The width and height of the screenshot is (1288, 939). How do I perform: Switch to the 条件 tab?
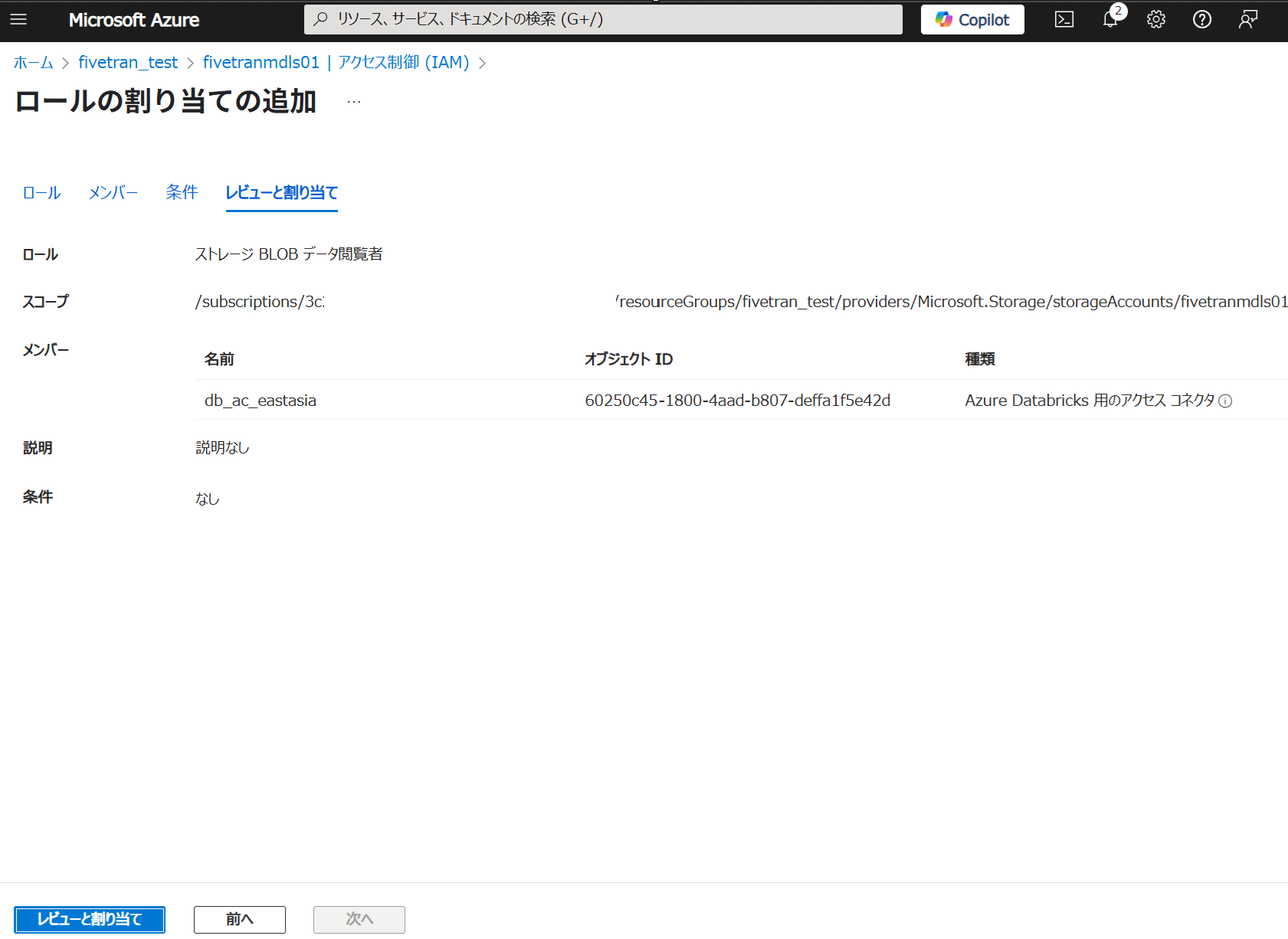tap(182, 192)
